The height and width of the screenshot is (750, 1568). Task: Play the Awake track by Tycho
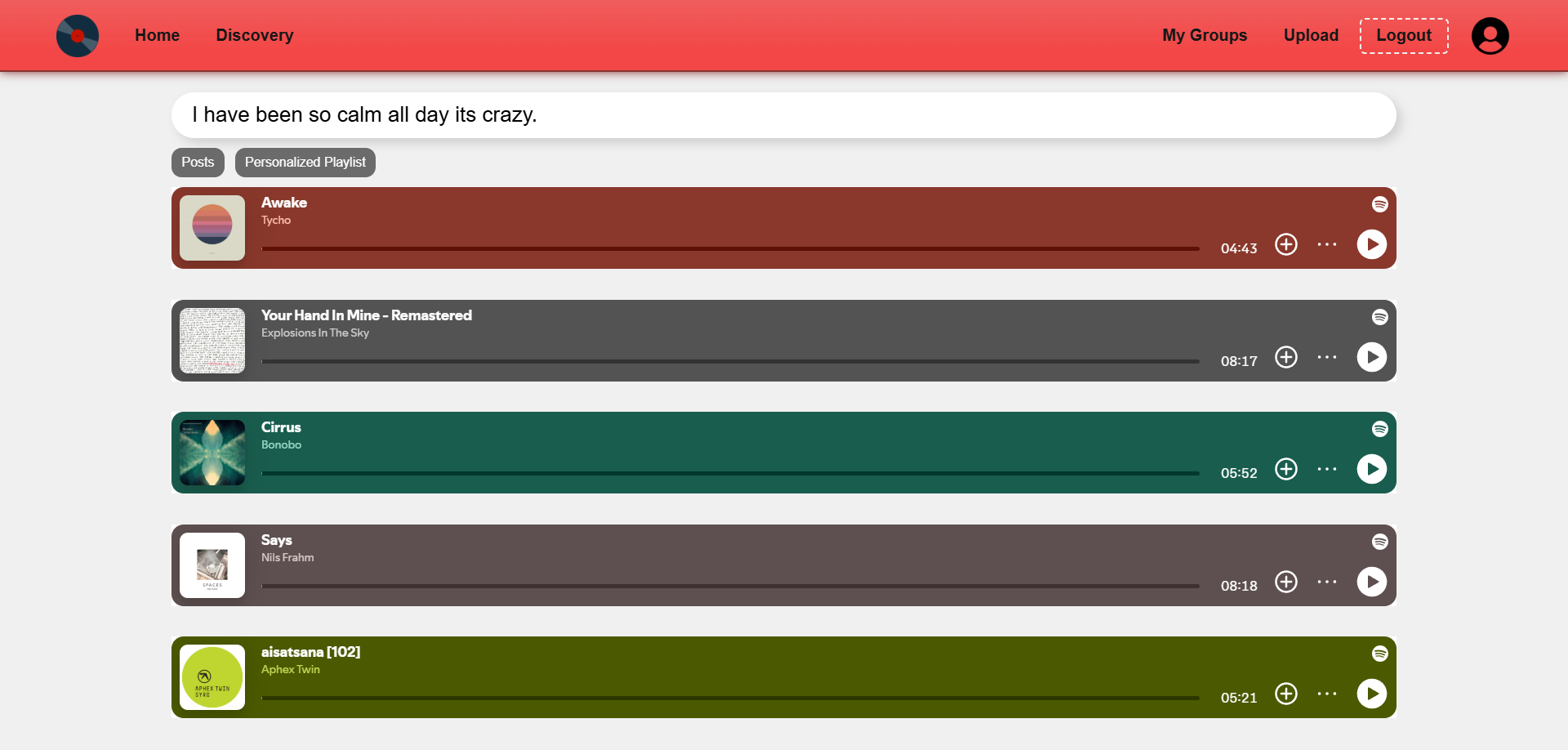(x=1372, y=244)
